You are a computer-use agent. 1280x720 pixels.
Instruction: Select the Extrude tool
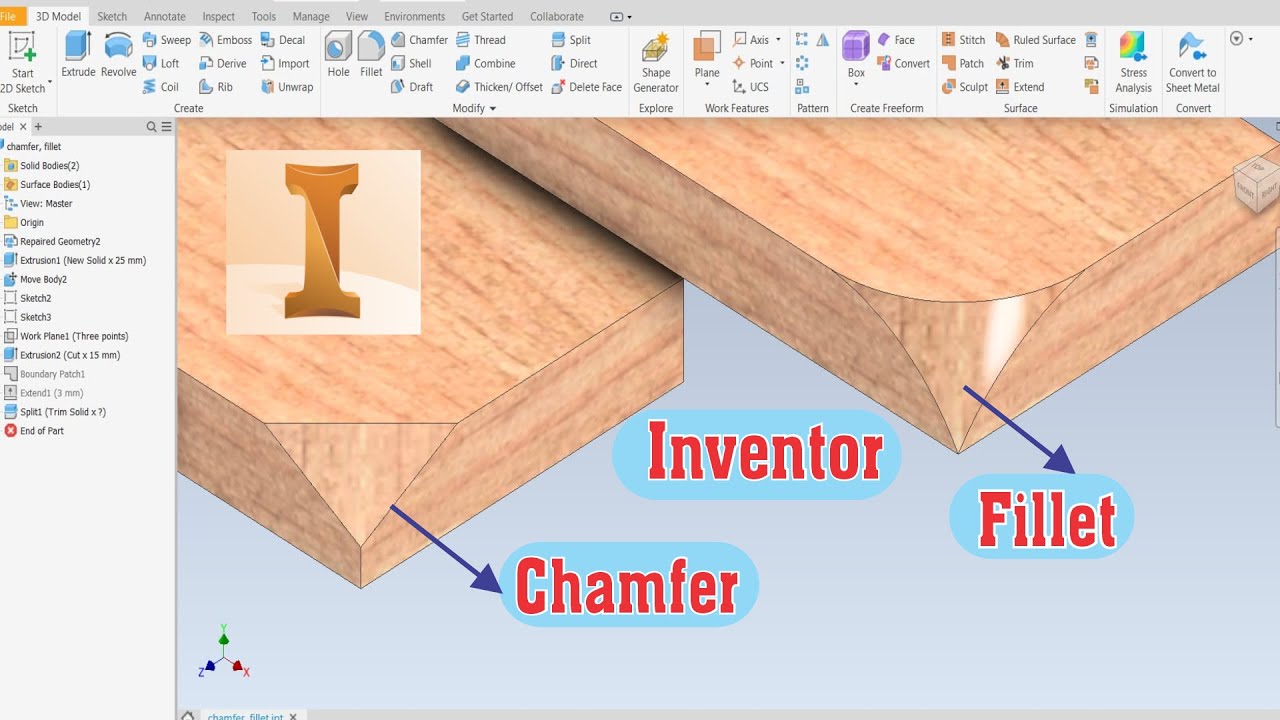[x=78, y=54]
